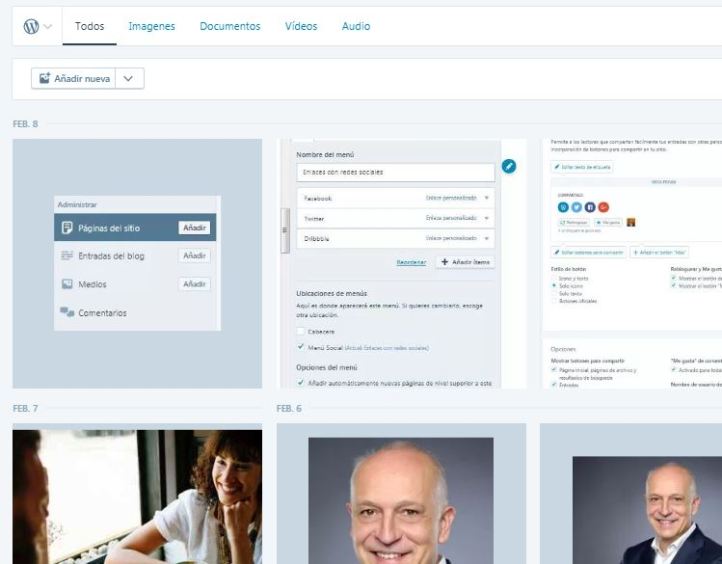Open the Añadir nueva dropdown arrow
This screenshot has width=722, height=564.
[129, 78]
